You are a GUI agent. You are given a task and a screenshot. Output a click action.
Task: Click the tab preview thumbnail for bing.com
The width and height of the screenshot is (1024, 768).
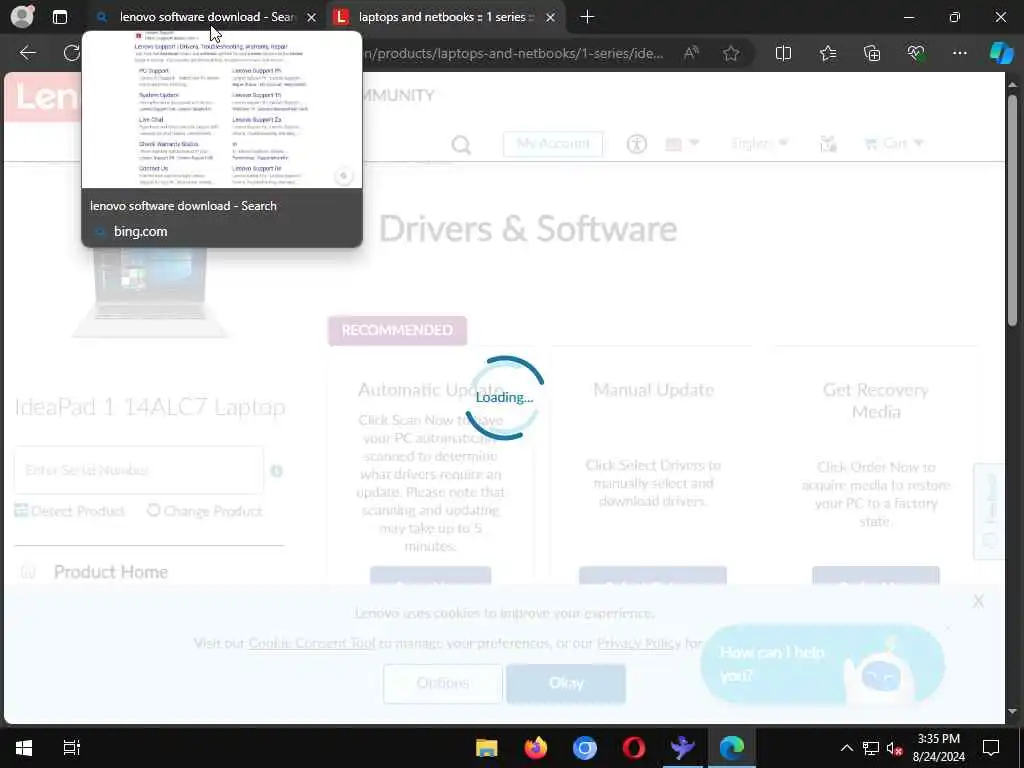coord(221,110)
